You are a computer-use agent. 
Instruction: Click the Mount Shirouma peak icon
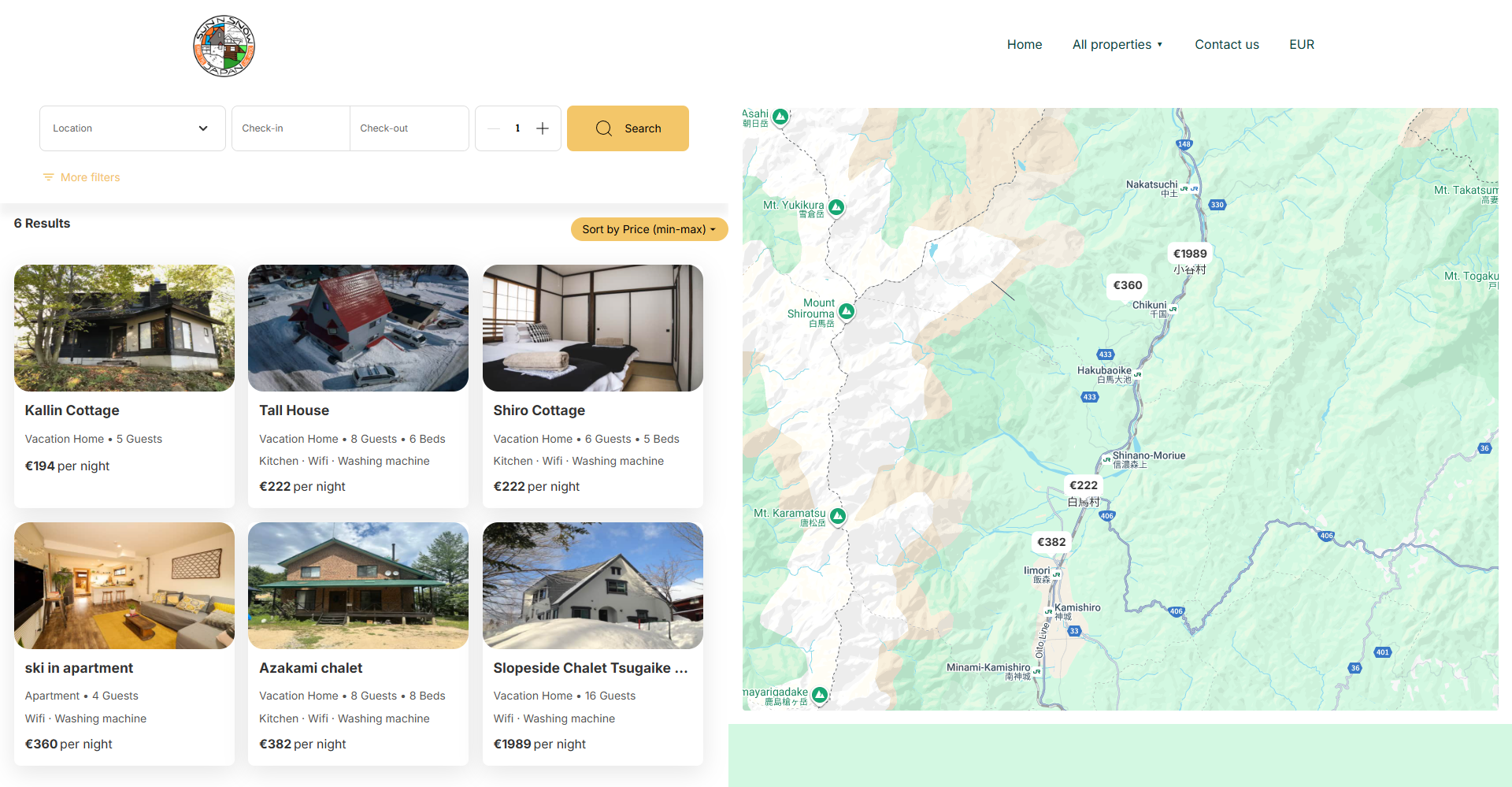pos(845,311)
